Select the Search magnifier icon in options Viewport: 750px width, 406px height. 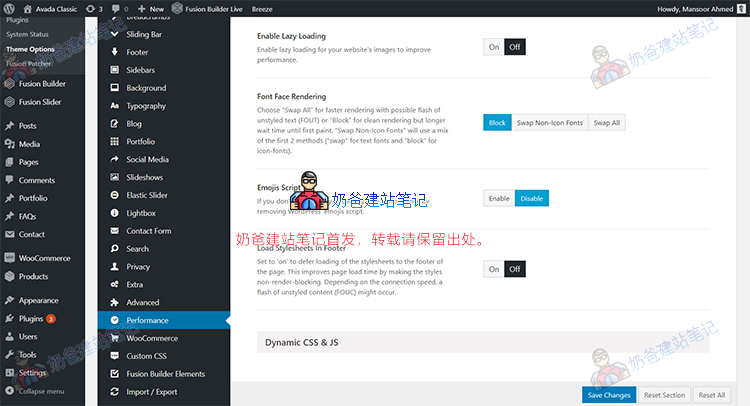click(x=114, y=249)
